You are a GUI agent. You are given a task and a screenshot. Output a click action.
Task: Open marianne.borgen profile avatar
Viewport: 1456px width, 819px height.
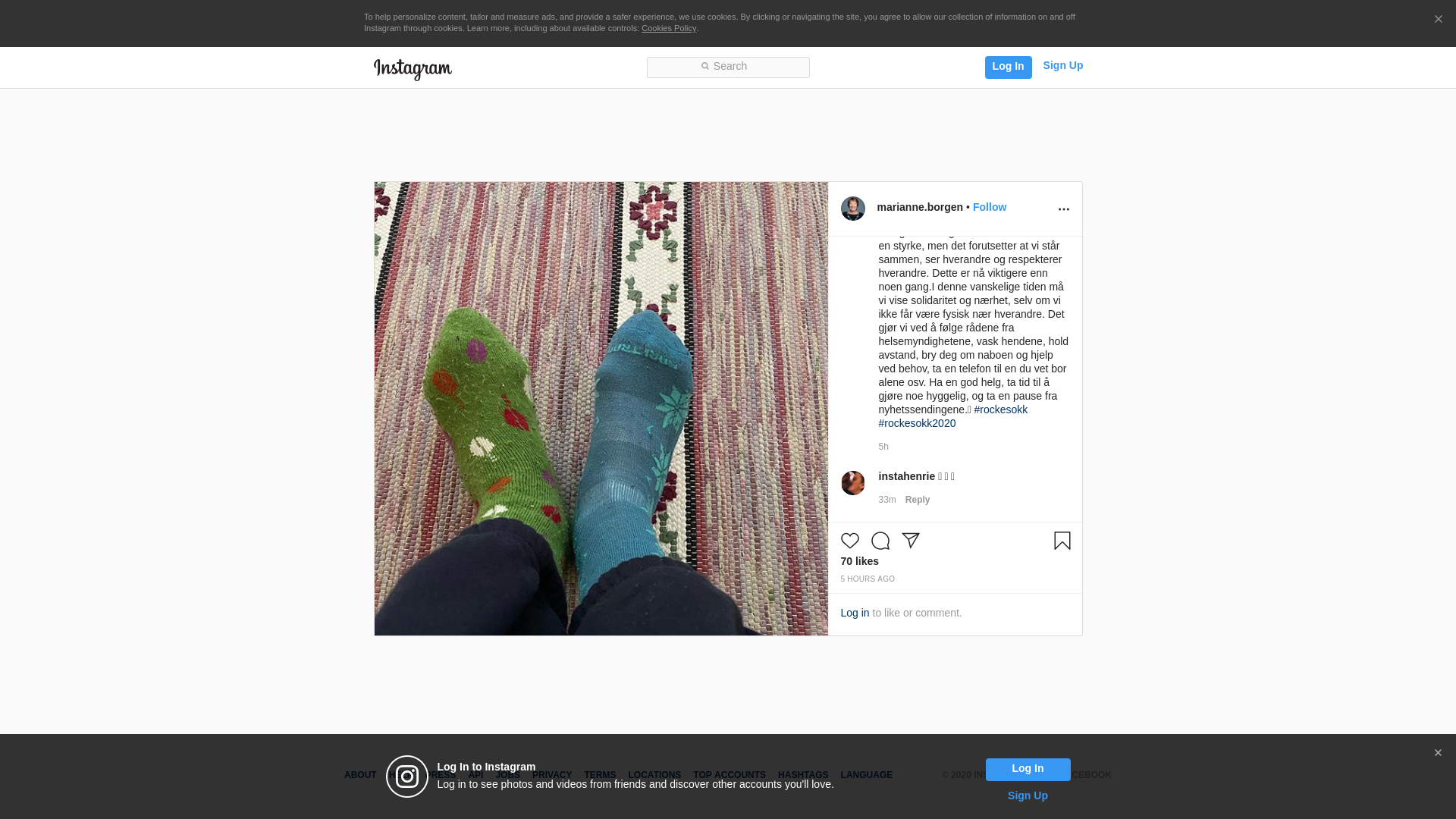tap(852, 209)
